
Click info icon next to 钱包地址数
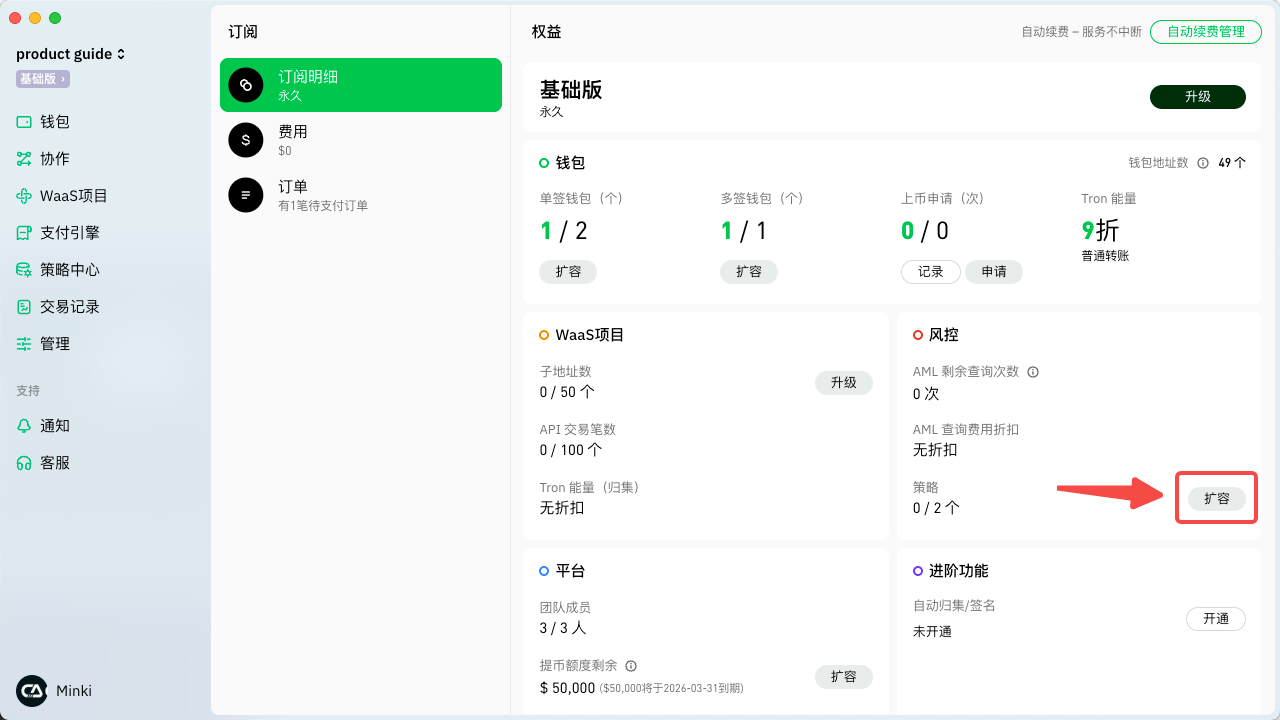pyautogui.click(x=1203, y=163)
